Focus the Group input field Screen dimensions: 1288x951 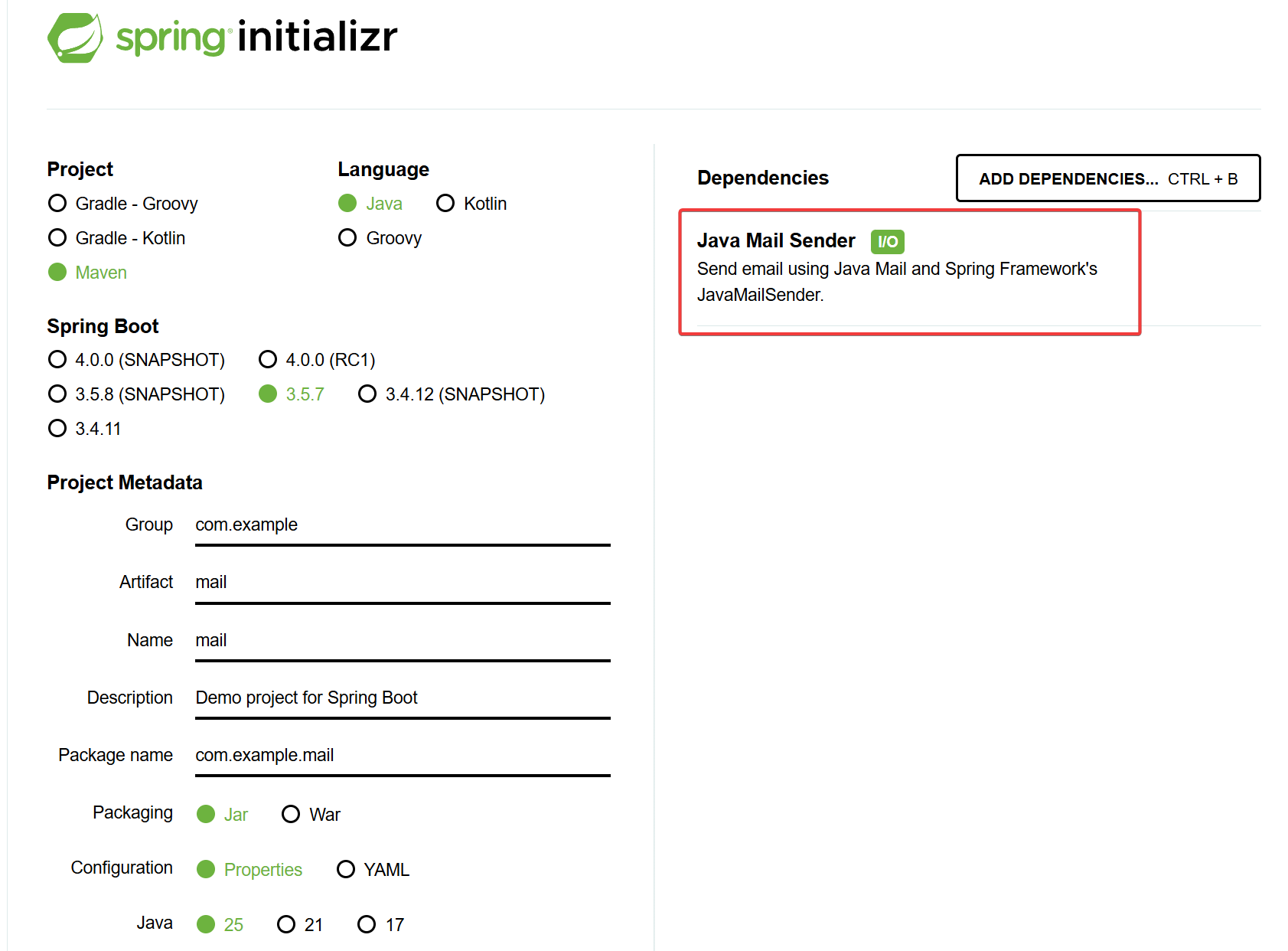click(402, 525)
